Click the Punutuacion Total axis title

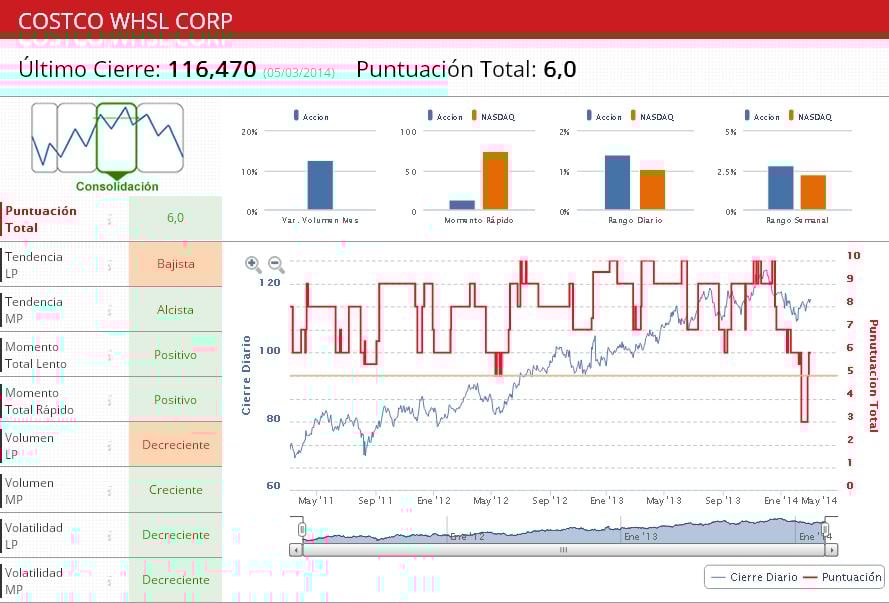pos(873,376)
